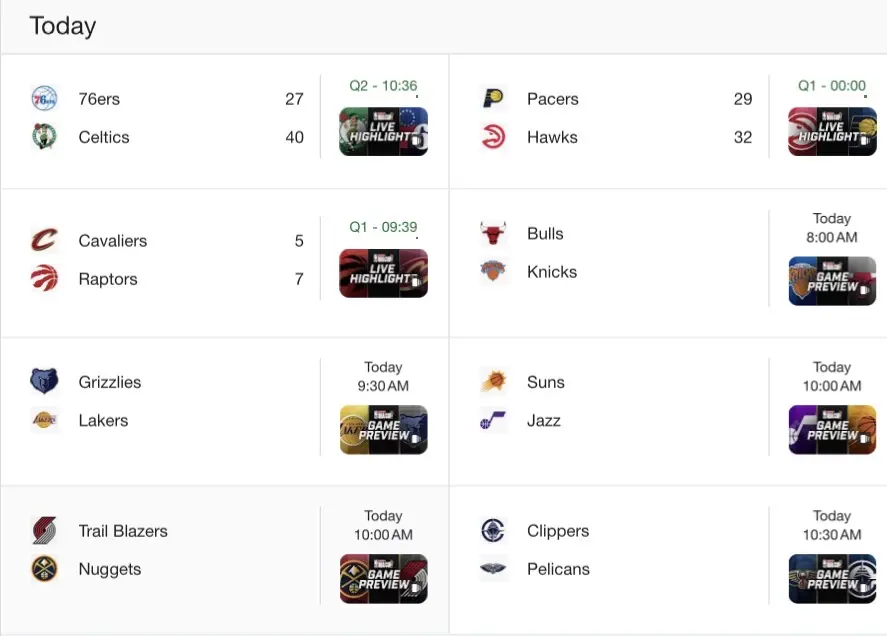
Task: Select the Cavaliers logo icon
Action: tap(44, 240)
